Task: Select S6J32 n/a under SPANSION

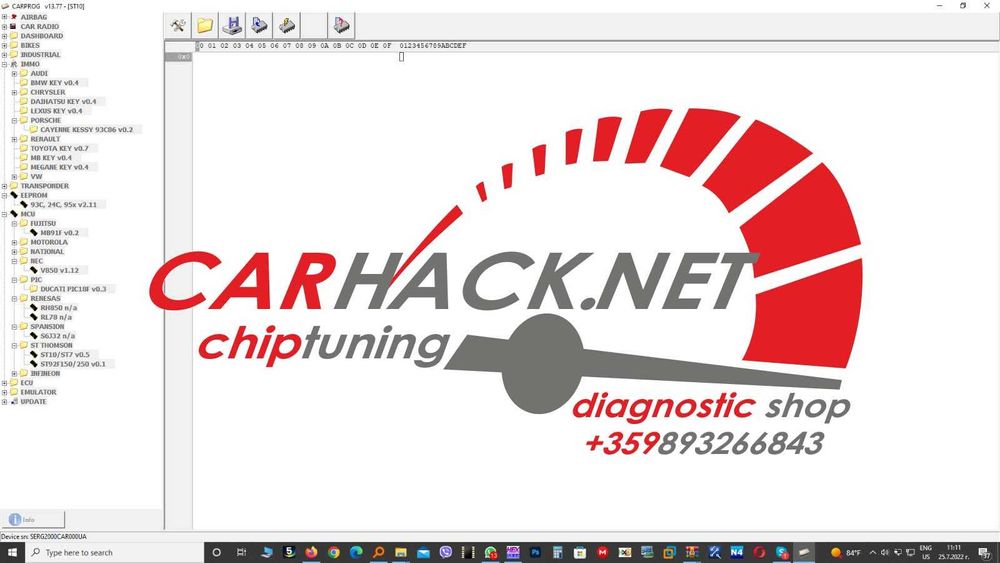Action: [x=57, y=336]
